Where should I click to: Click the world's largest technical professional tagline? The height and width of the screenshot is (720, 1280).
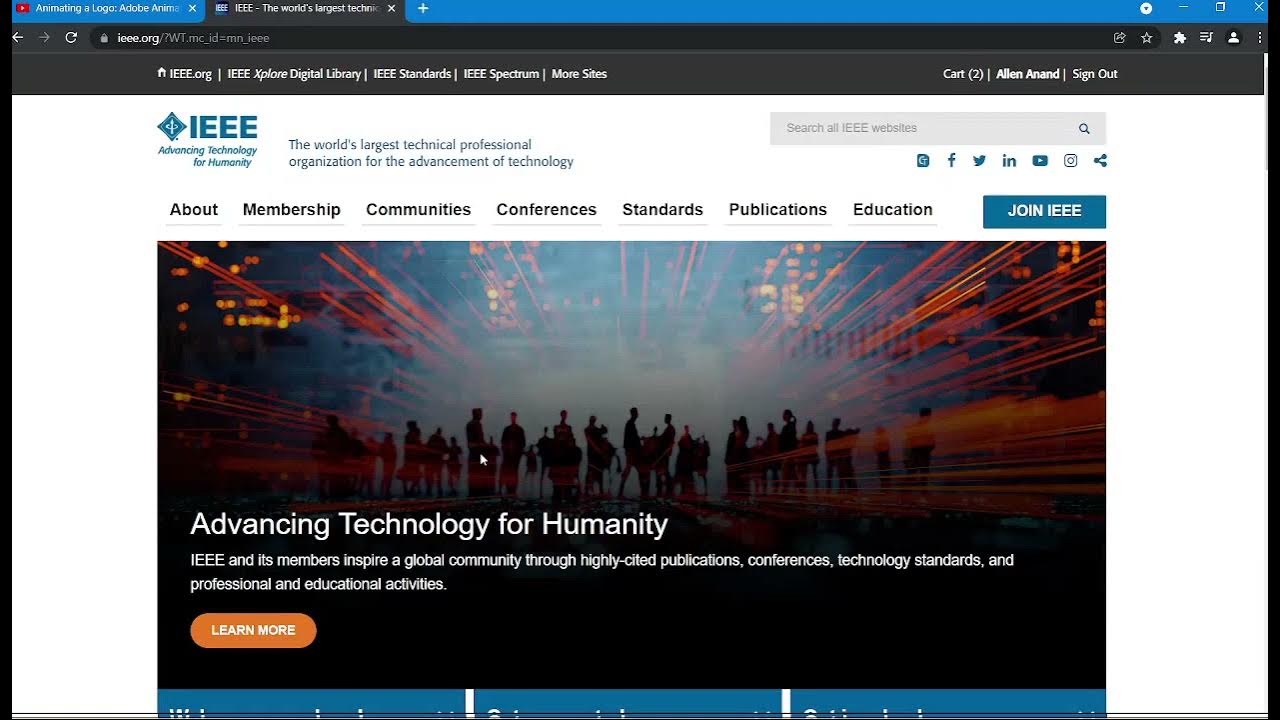pos(431,153)
